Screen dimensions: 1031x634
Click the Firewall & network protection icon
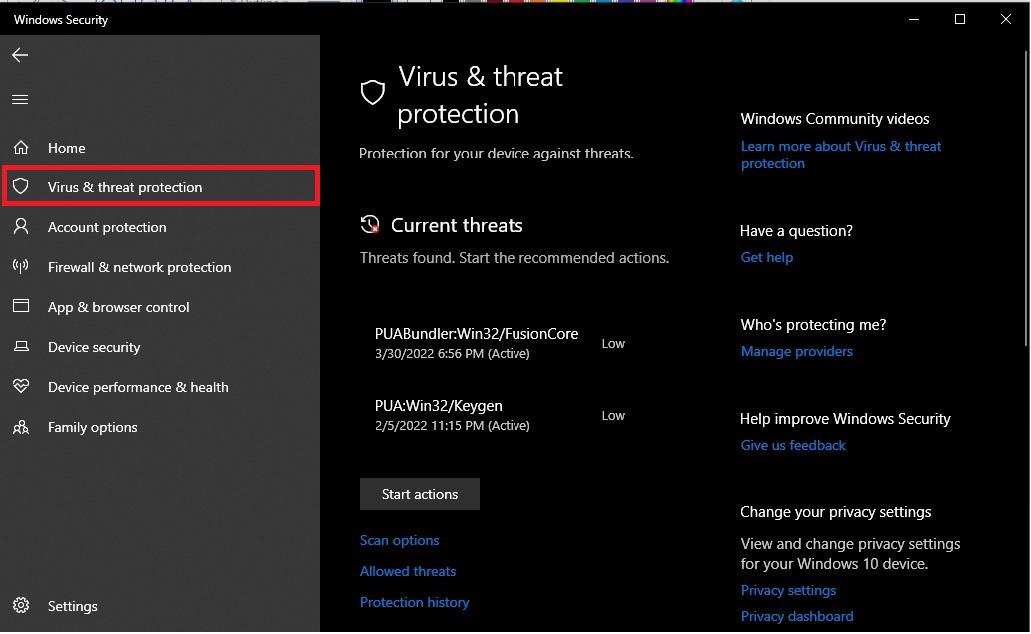20,267
